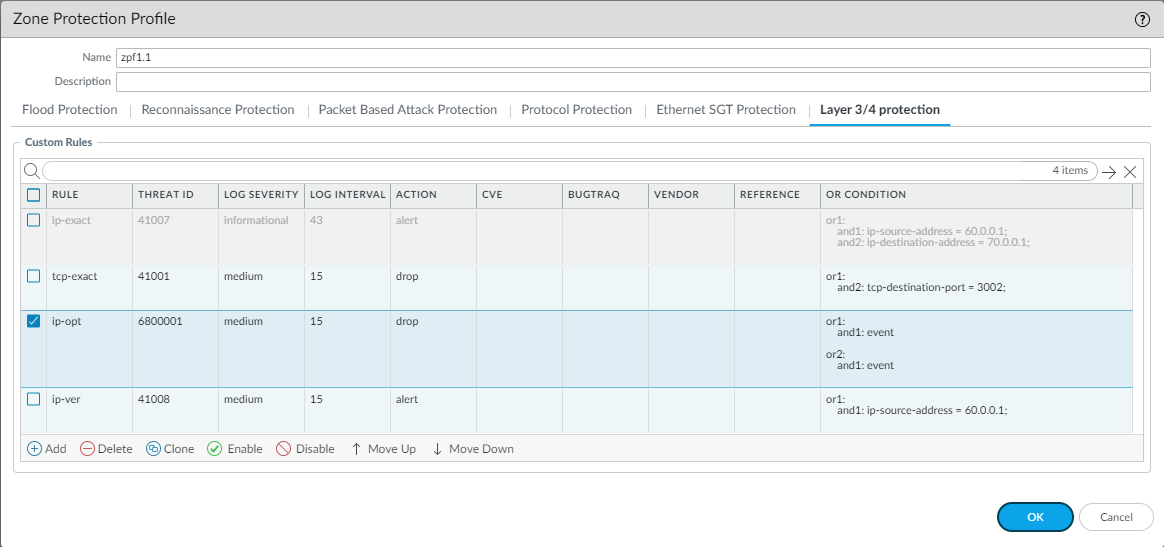Uncheck the ip-opt rule checkbox

(x=34, y=321)
